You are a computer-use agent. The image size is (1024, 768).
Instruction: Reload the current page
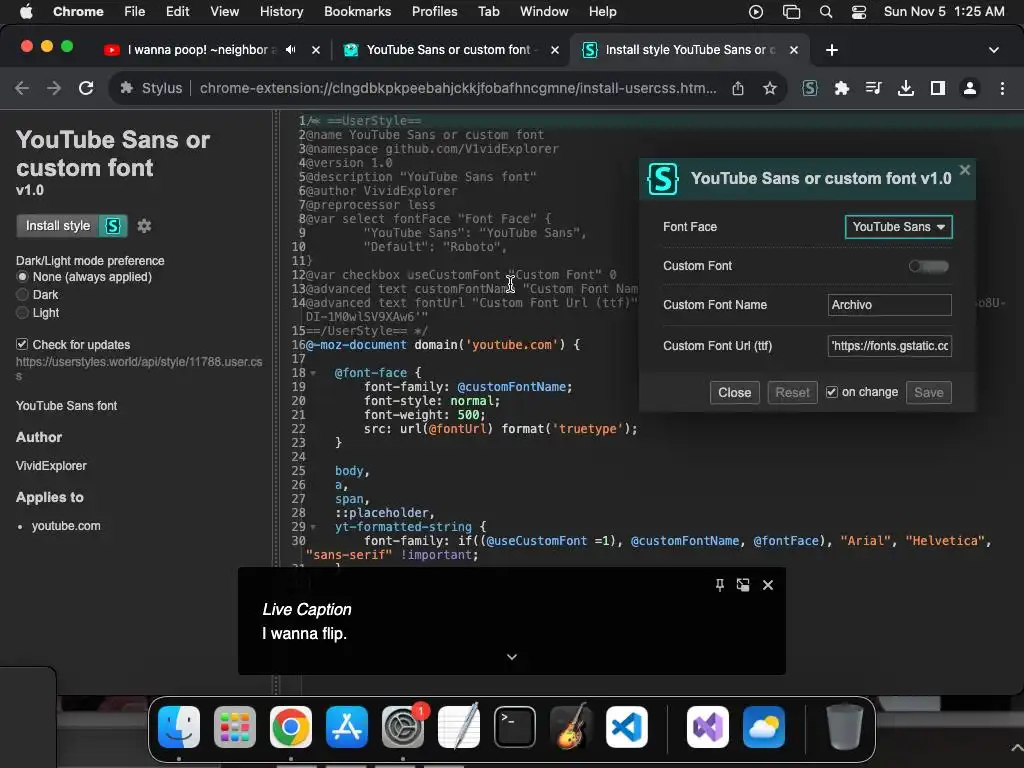click(x=86, y=88)
